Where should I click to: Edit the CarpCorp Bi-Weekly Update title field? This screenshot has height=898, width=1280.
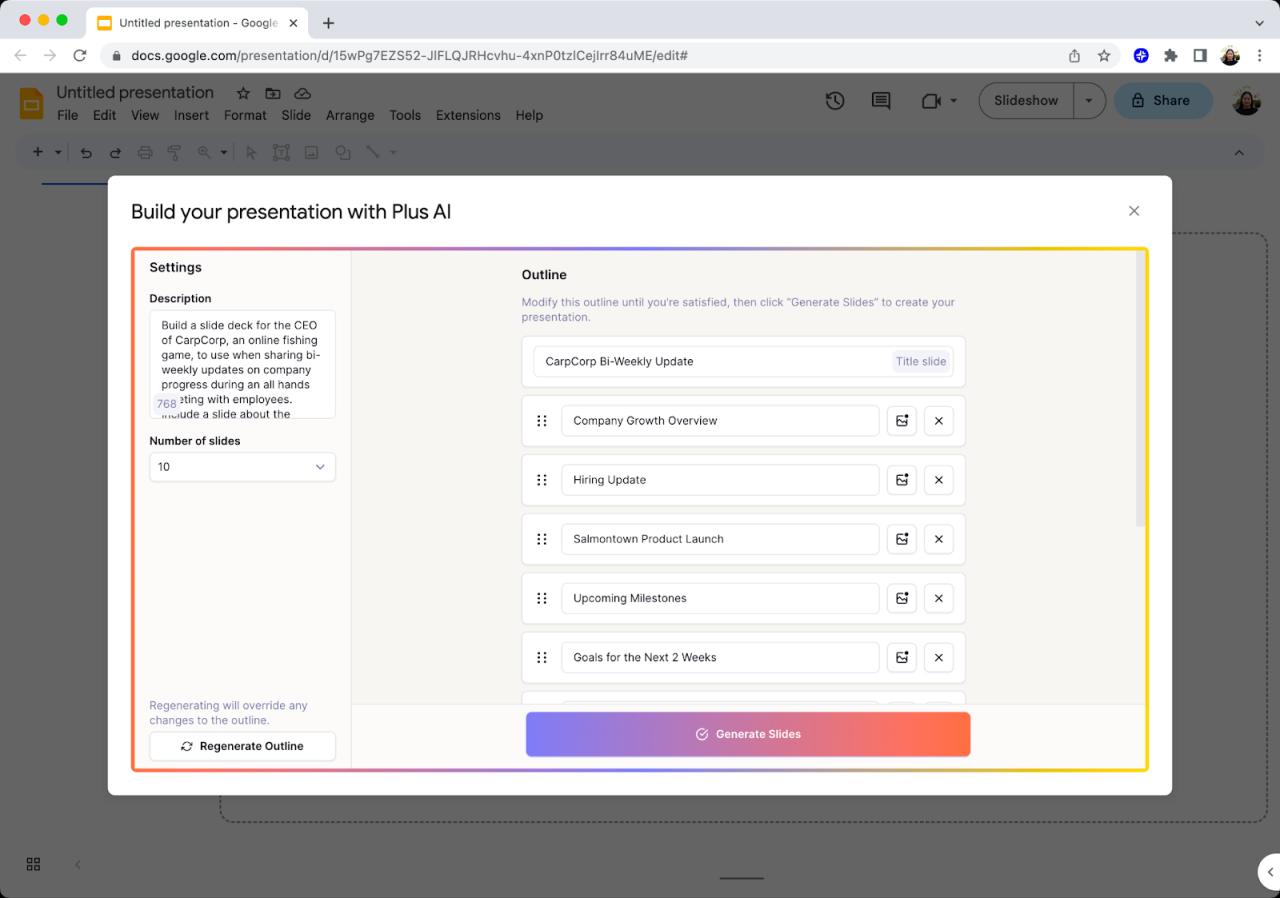700,361
